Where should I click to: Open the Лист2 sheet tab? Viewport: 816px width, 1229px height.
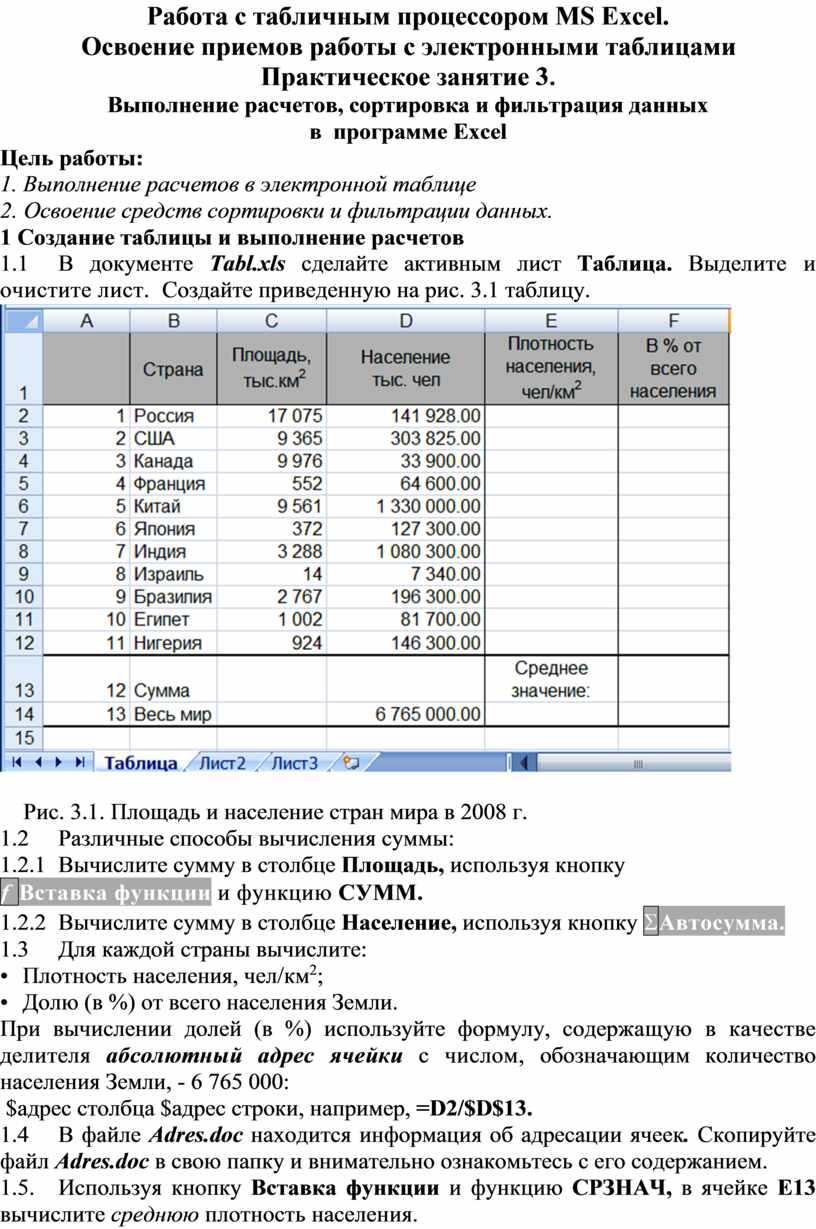pos(222,763)
